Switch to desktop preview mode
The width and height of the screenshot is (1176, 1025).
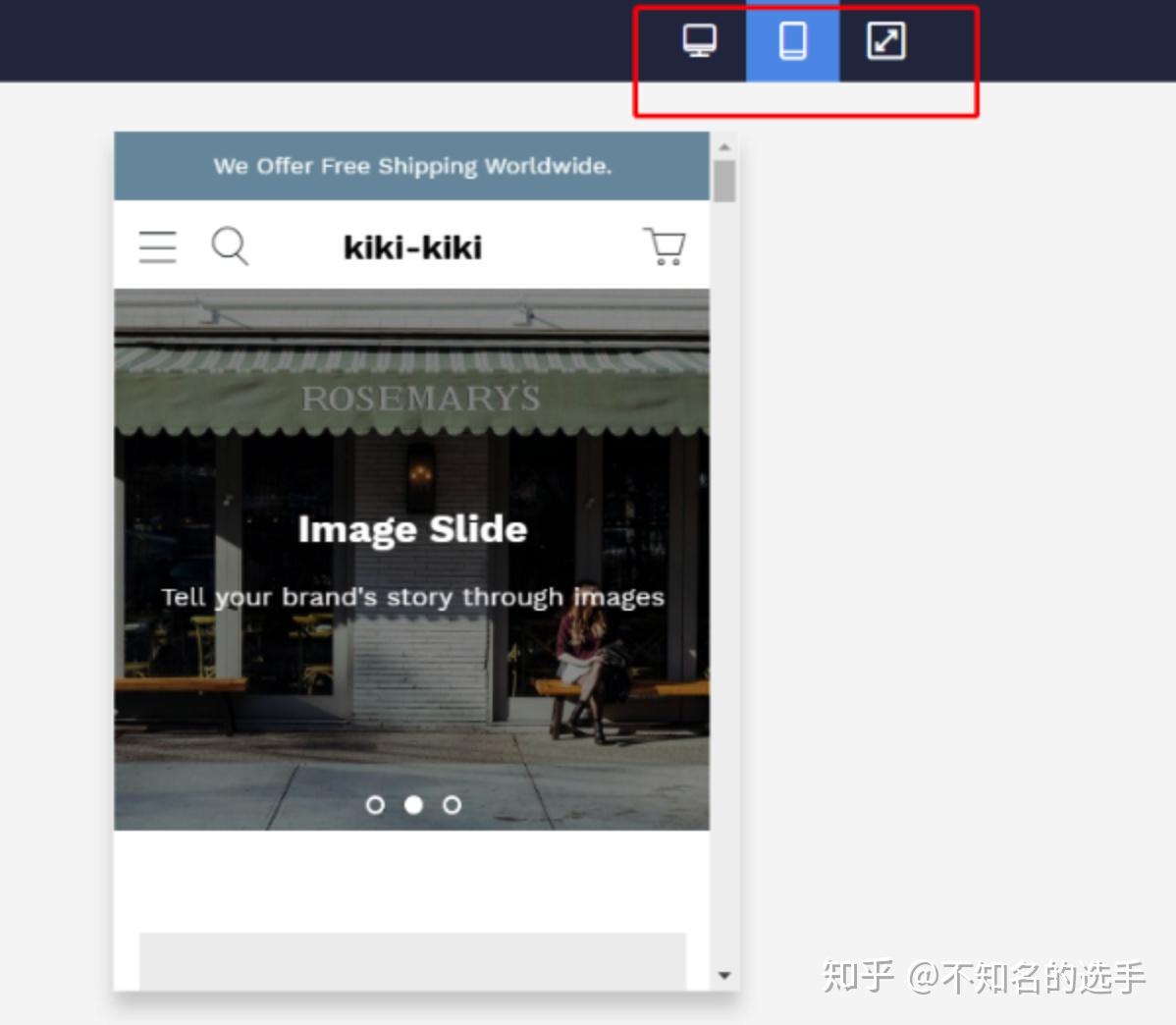pos(699,40)
